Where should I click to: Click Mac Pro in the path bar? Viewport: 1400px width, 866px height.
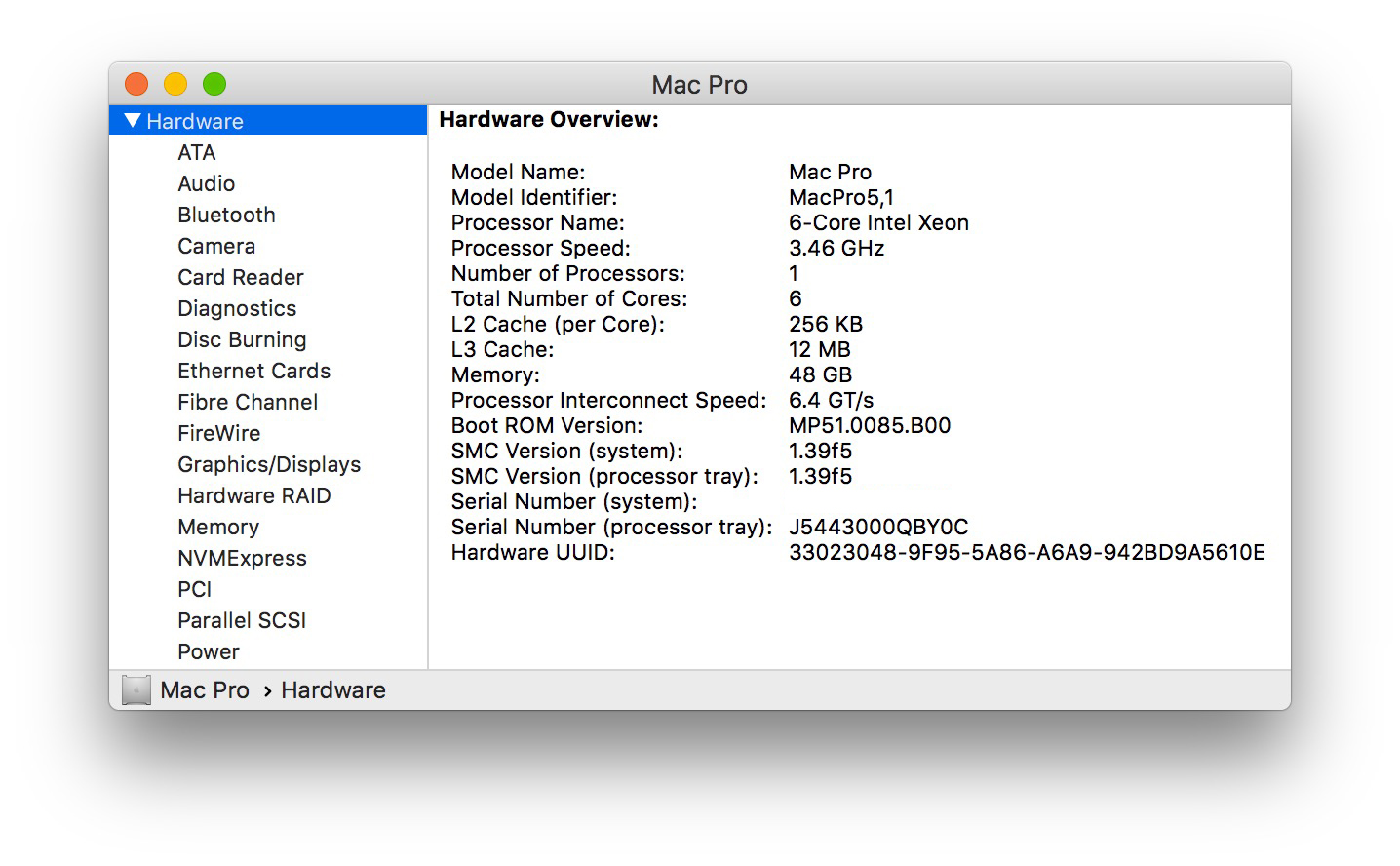[x=205, y=690]
